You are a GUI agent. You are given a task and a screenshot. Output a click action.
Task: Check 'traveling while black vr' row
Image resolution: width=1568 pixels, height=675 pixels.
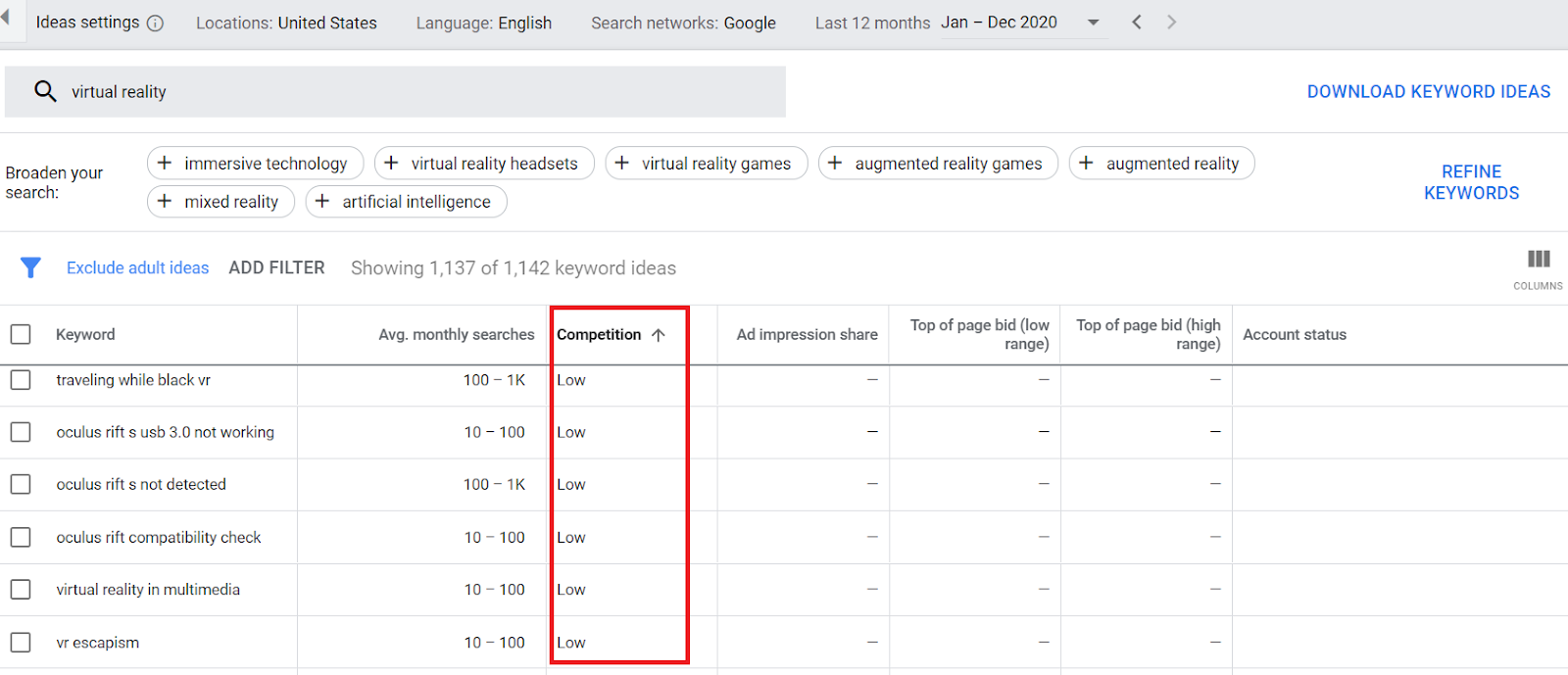[21, 380]
